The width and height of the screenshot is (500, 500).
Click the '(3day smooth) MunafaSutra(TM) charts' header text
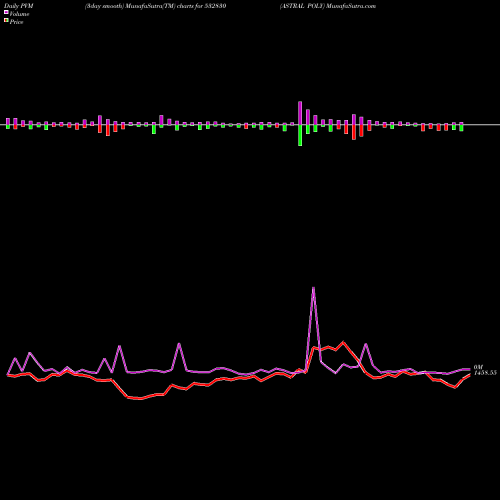pos(138,6)
